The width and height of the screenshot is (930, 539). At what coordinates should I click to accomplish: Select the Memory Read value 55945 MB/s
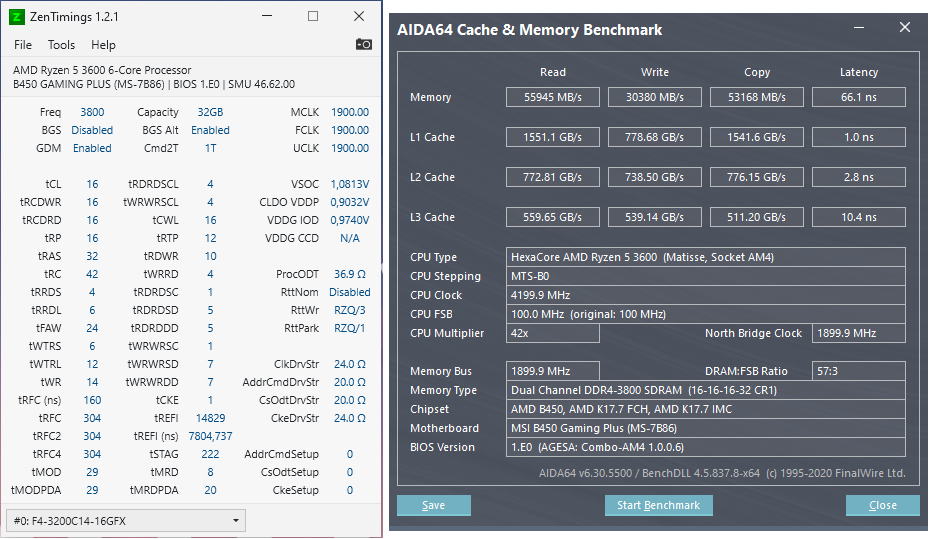click(x=553, y=97)
